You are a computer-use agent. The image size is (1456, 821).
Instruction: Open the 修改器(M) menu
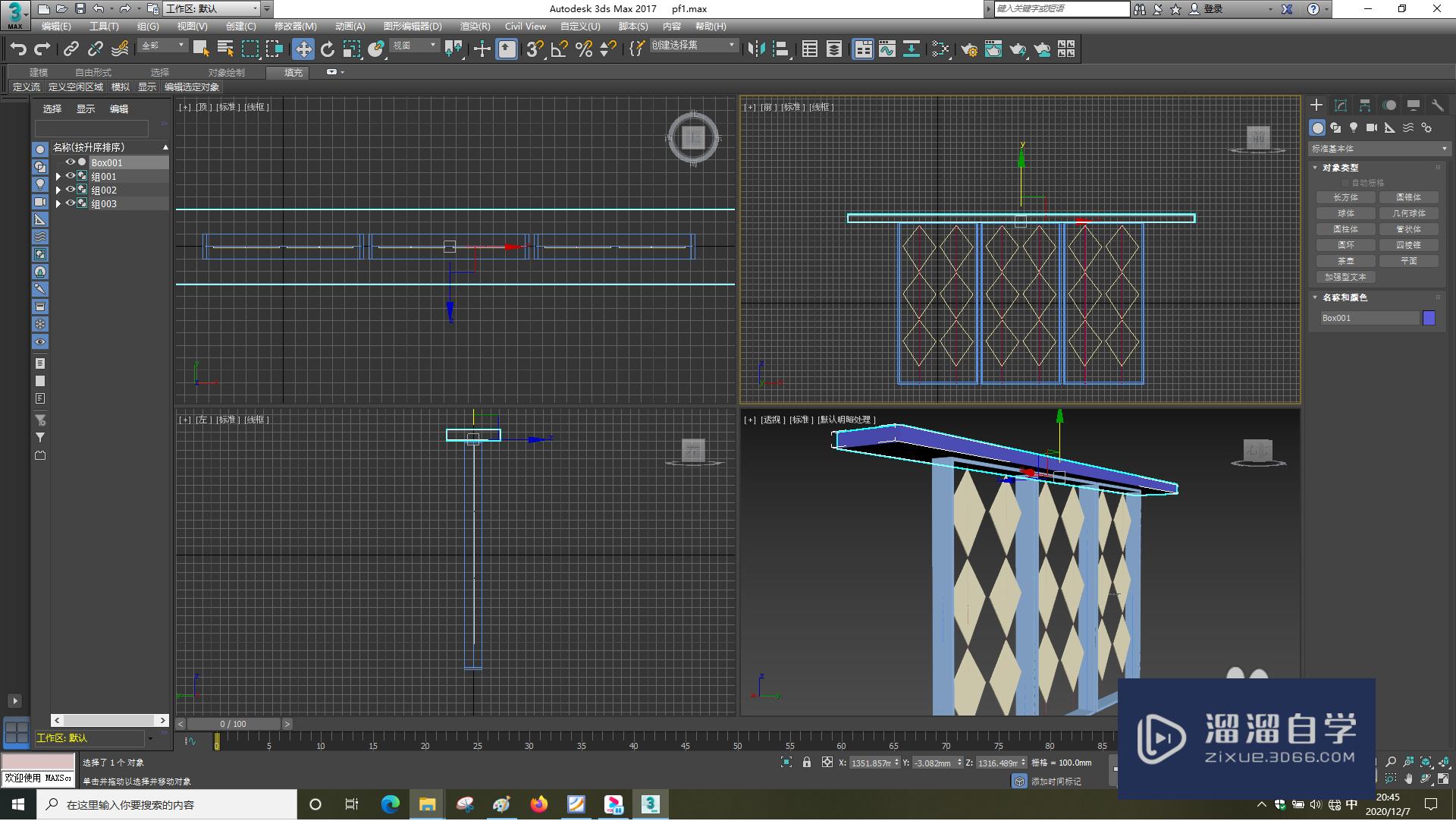[x=296, y=27]
